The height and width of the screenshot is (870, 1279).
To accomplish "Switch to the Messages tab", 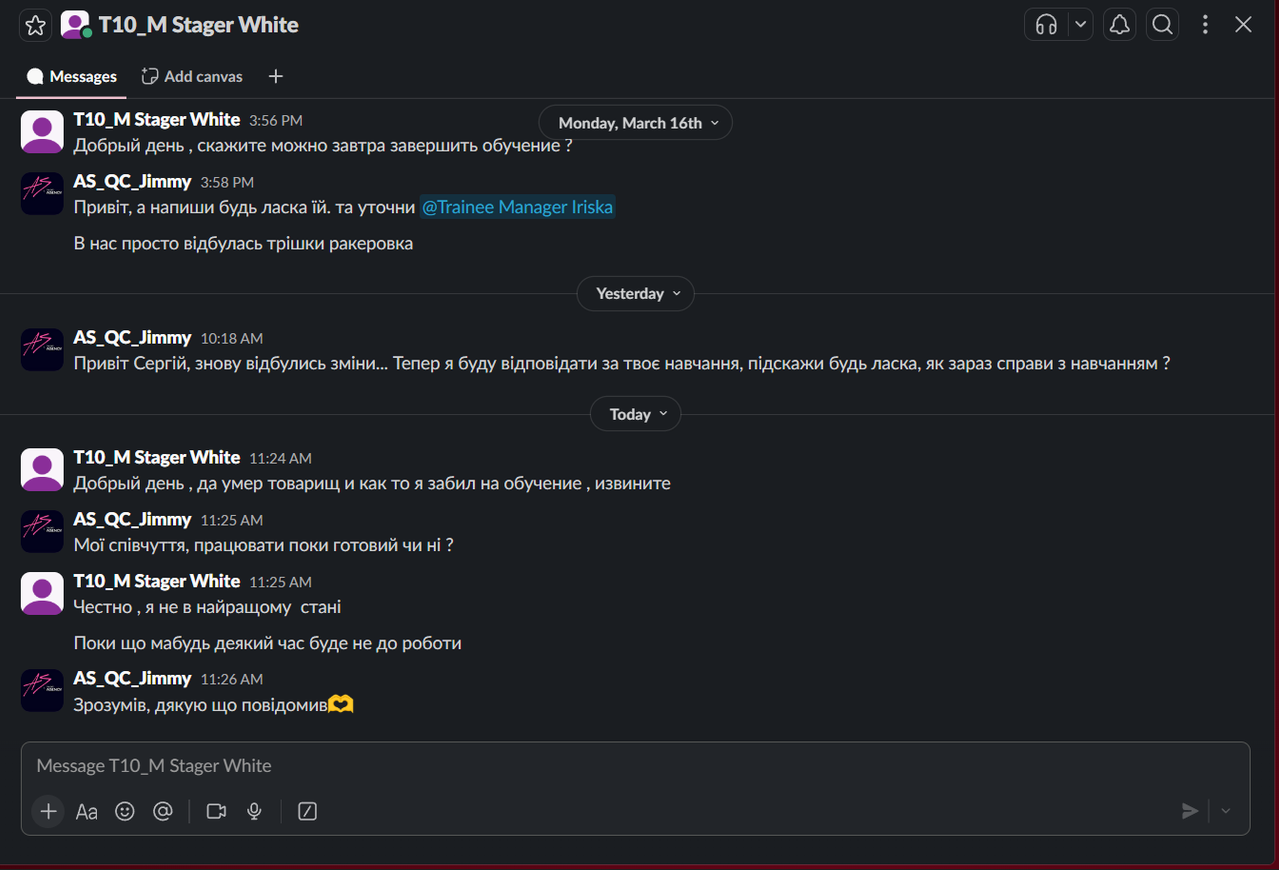I will pos(72,76).
